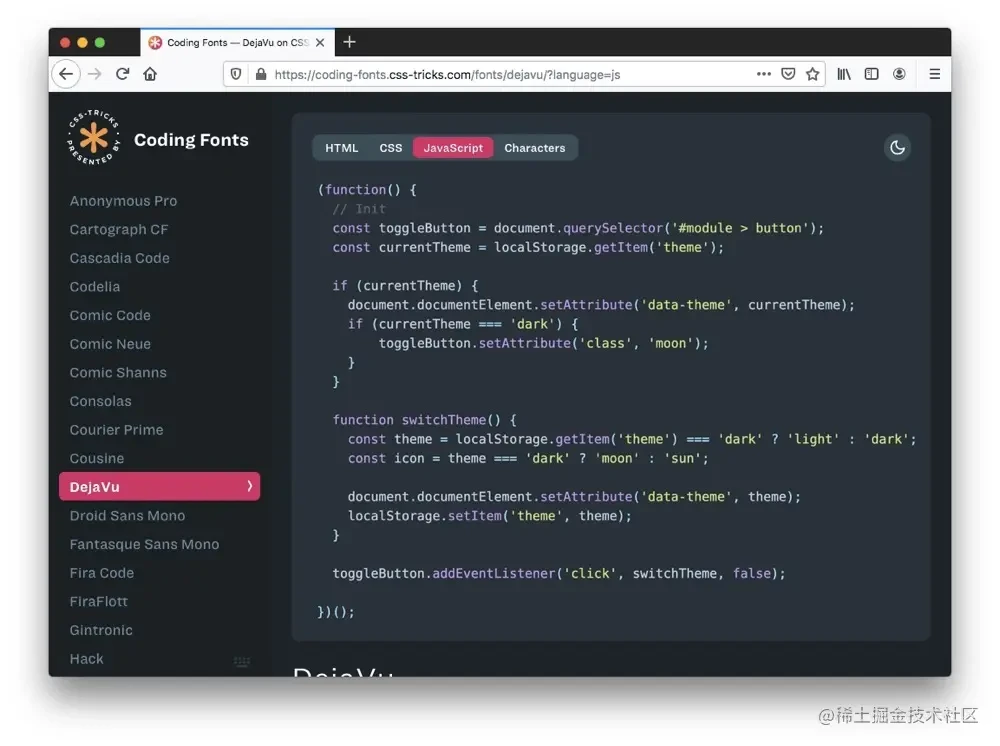1000x746 pixels.
Task: Choose FiraFlott font in sidebar
Action: pos(99,601)
